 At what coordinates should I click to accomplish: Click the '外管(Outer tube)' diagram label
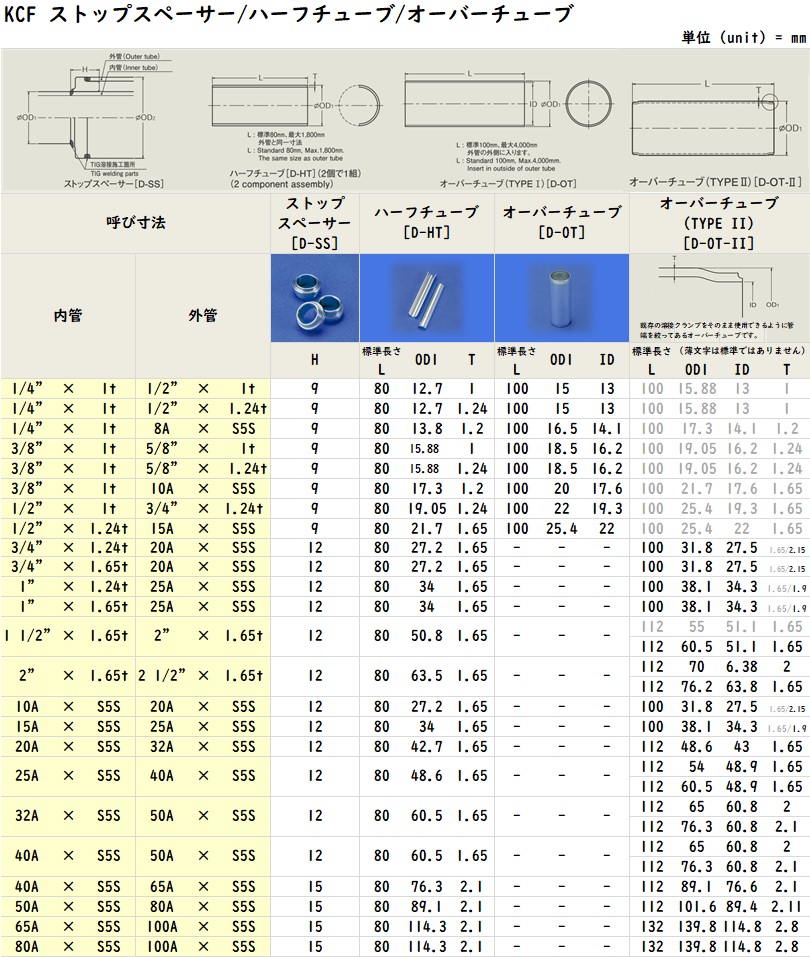pos(134,56)
